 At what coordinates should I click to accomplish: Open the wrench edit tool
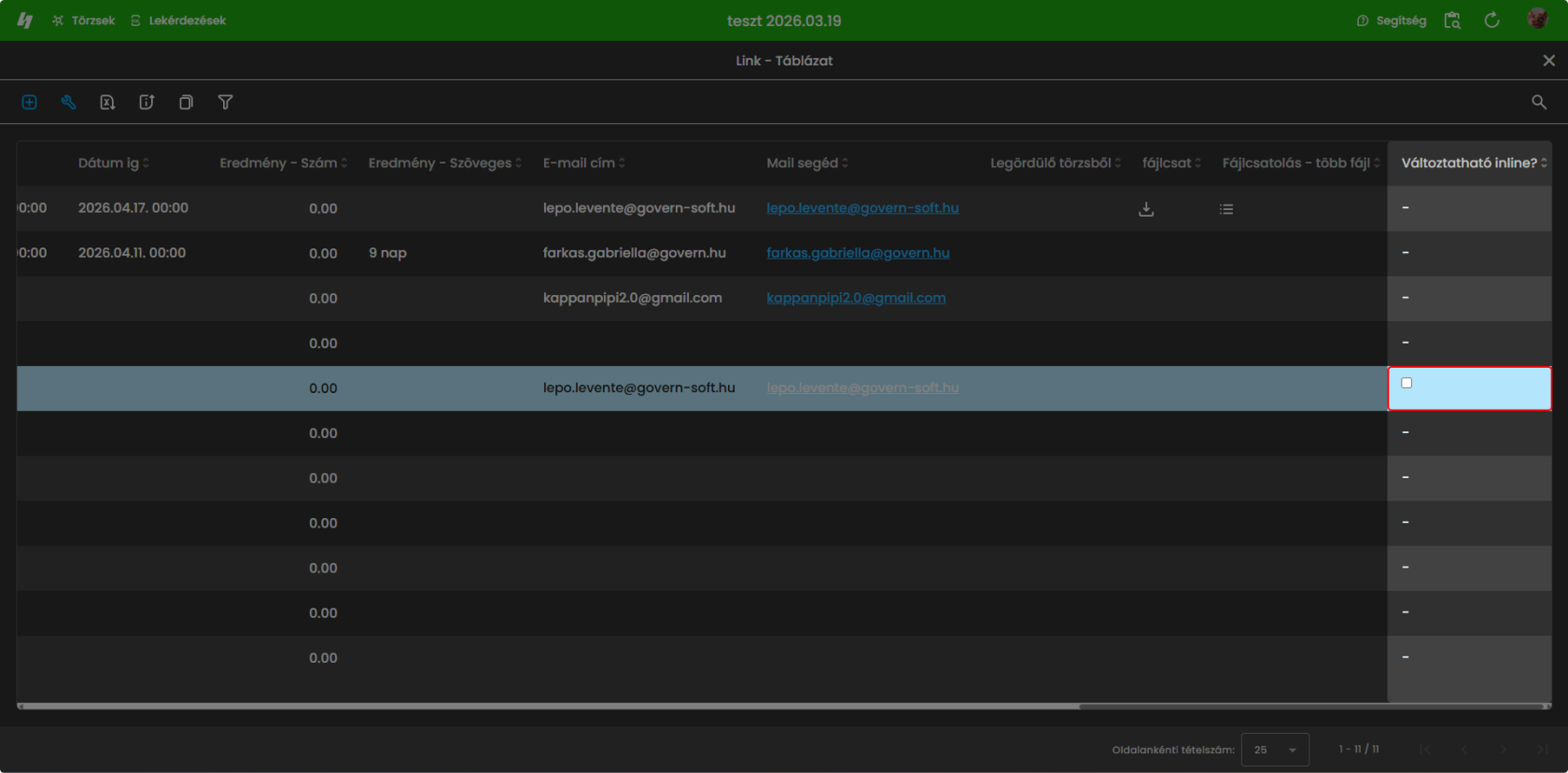(68, 103)
